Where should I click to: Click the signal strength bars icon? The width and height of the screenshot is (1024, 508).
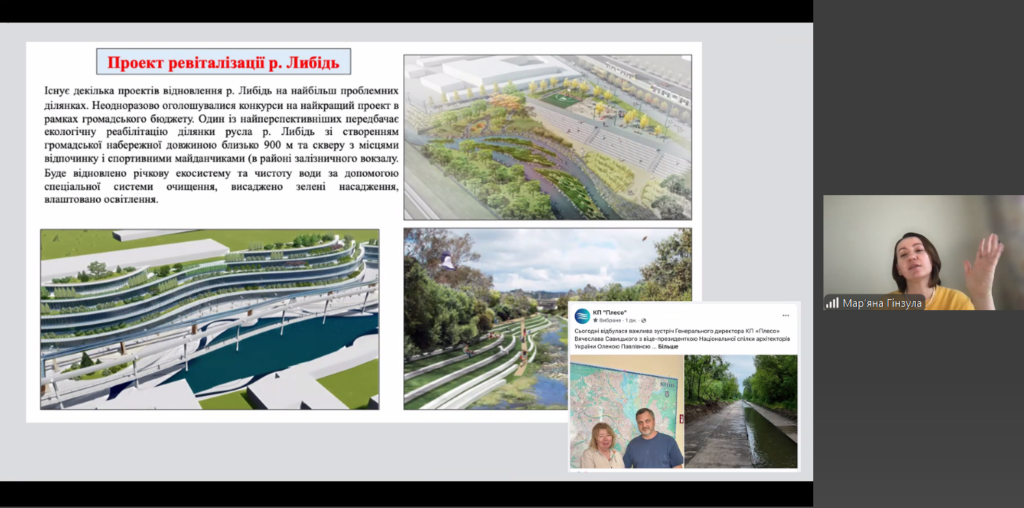(x=832, y=302)
